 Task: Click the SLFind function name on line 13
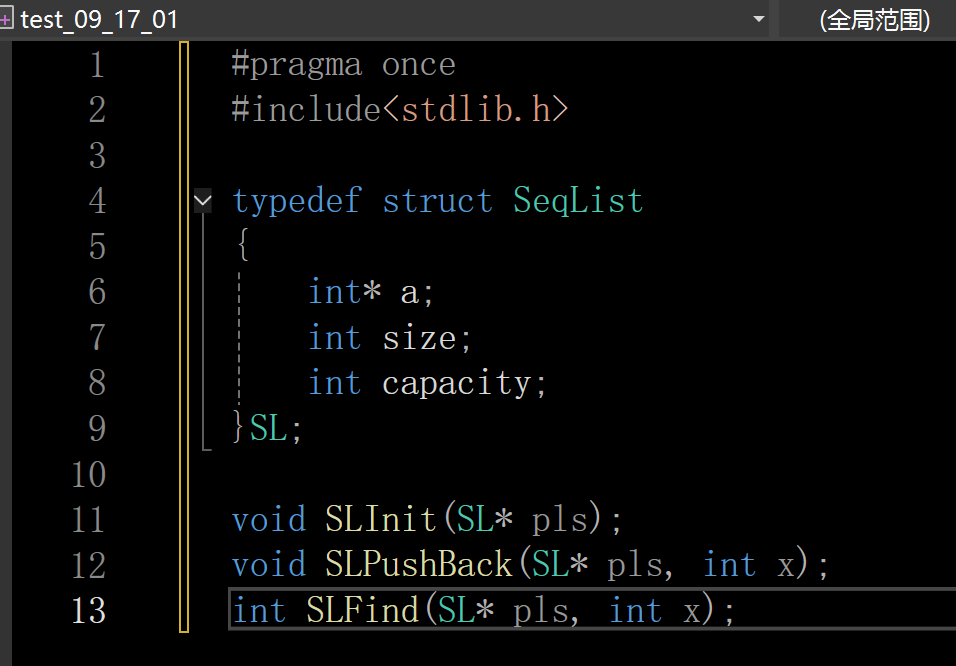tap(362, 610)
